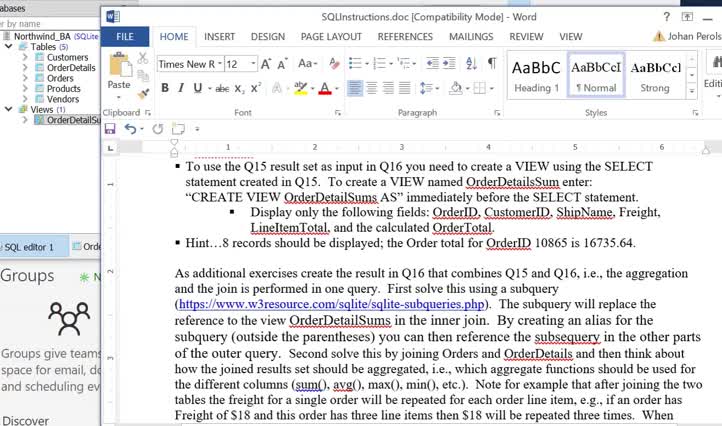Apply the Heading 1 style

click(x=536, y=75)
